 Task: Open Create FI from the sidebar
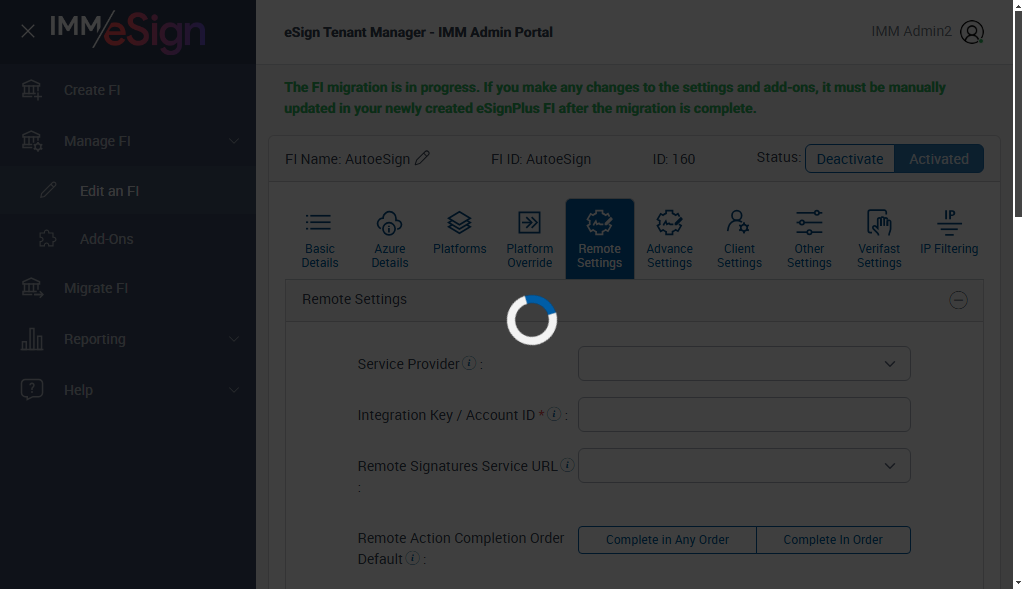(92, 90)
